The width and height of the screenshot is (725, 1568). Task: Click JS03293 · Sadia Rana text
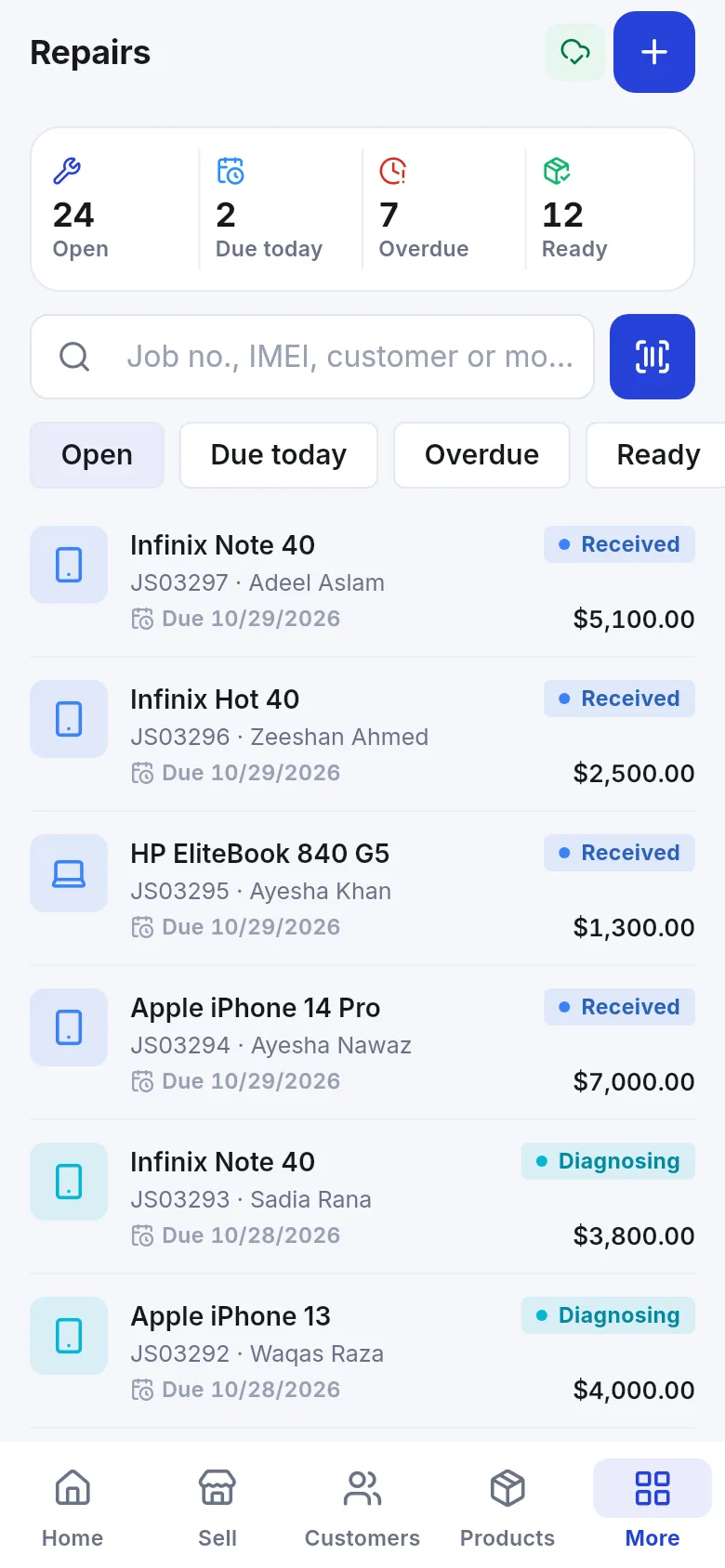tap(251, 1199)
